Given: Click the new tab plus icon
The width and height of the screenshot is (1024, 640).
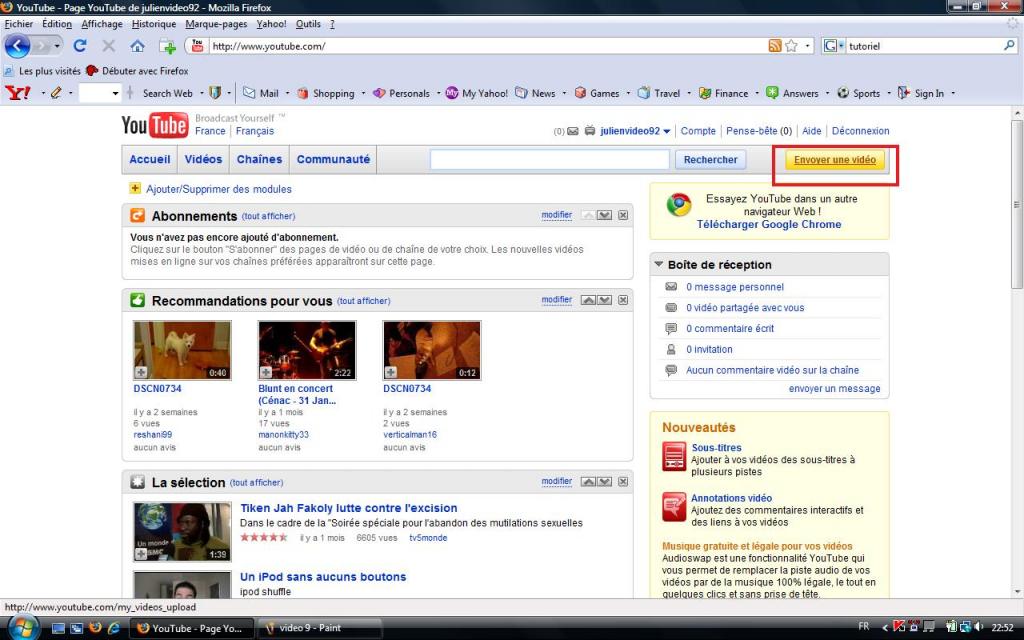Looking at the screenshot, I should tap(167, 46).
